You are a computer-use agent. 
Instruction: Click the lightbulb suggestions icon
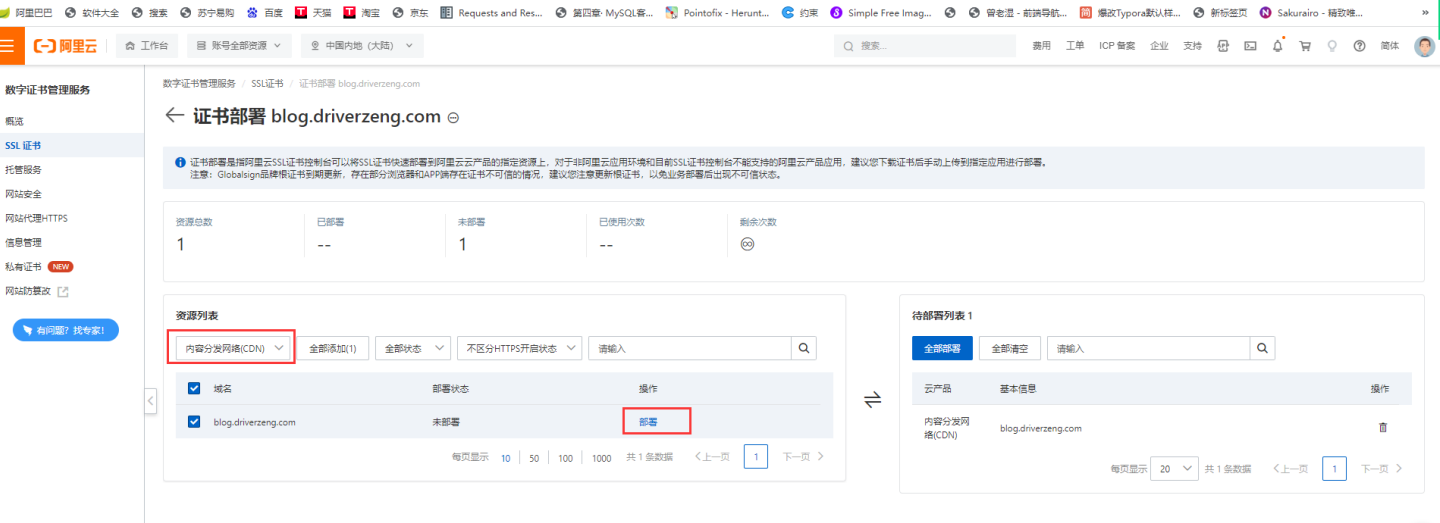[x=1331, y=46]
